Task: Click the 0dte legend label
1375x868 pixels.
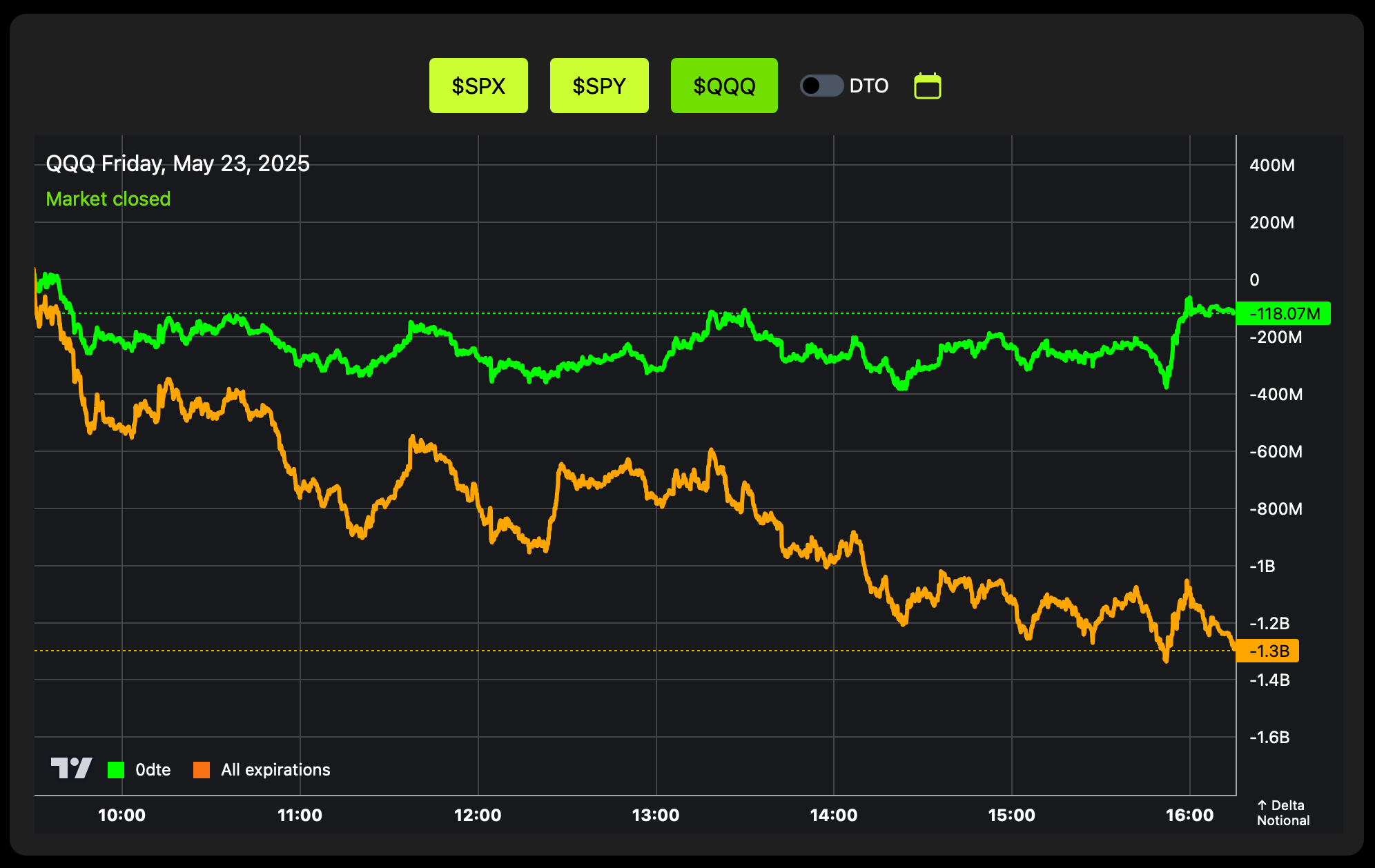Action: click(153, 769)
